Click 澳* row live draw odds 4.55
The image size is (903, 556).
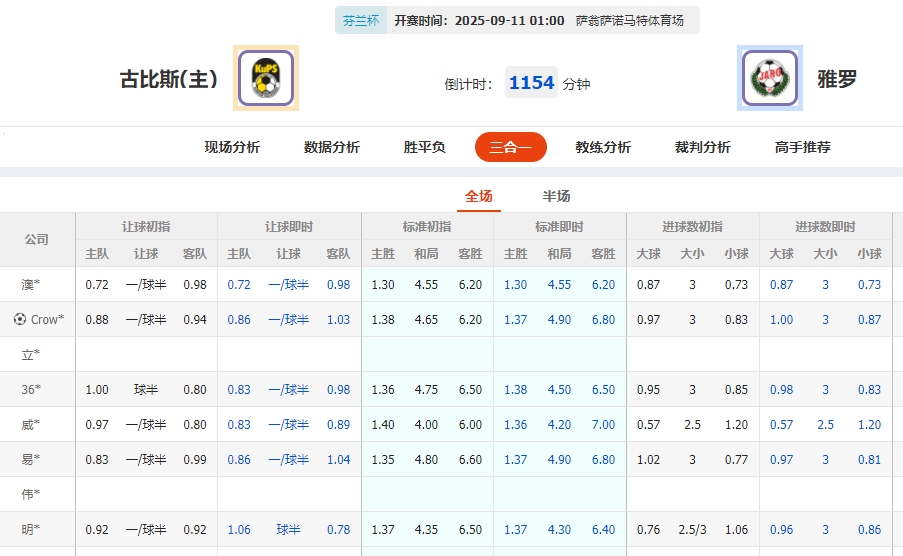click(x=559, y=285)
